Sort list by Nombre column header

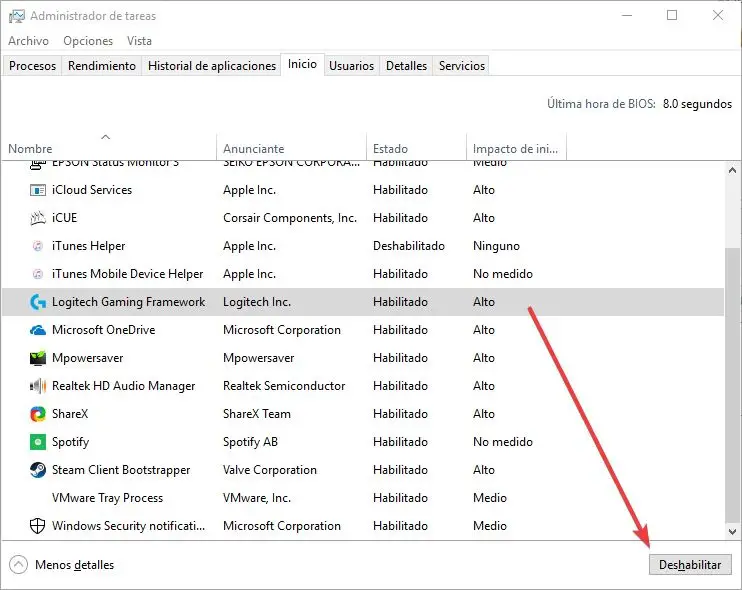click(x=30, y=149)
